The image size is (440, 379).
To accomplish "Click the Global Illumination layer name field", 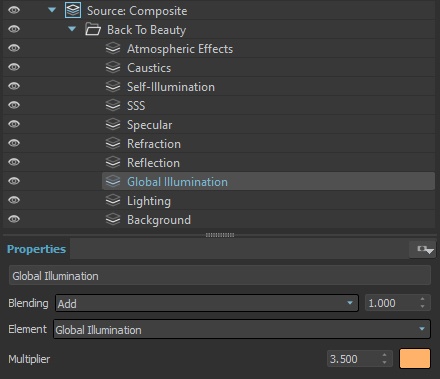I will coord(220,276).
